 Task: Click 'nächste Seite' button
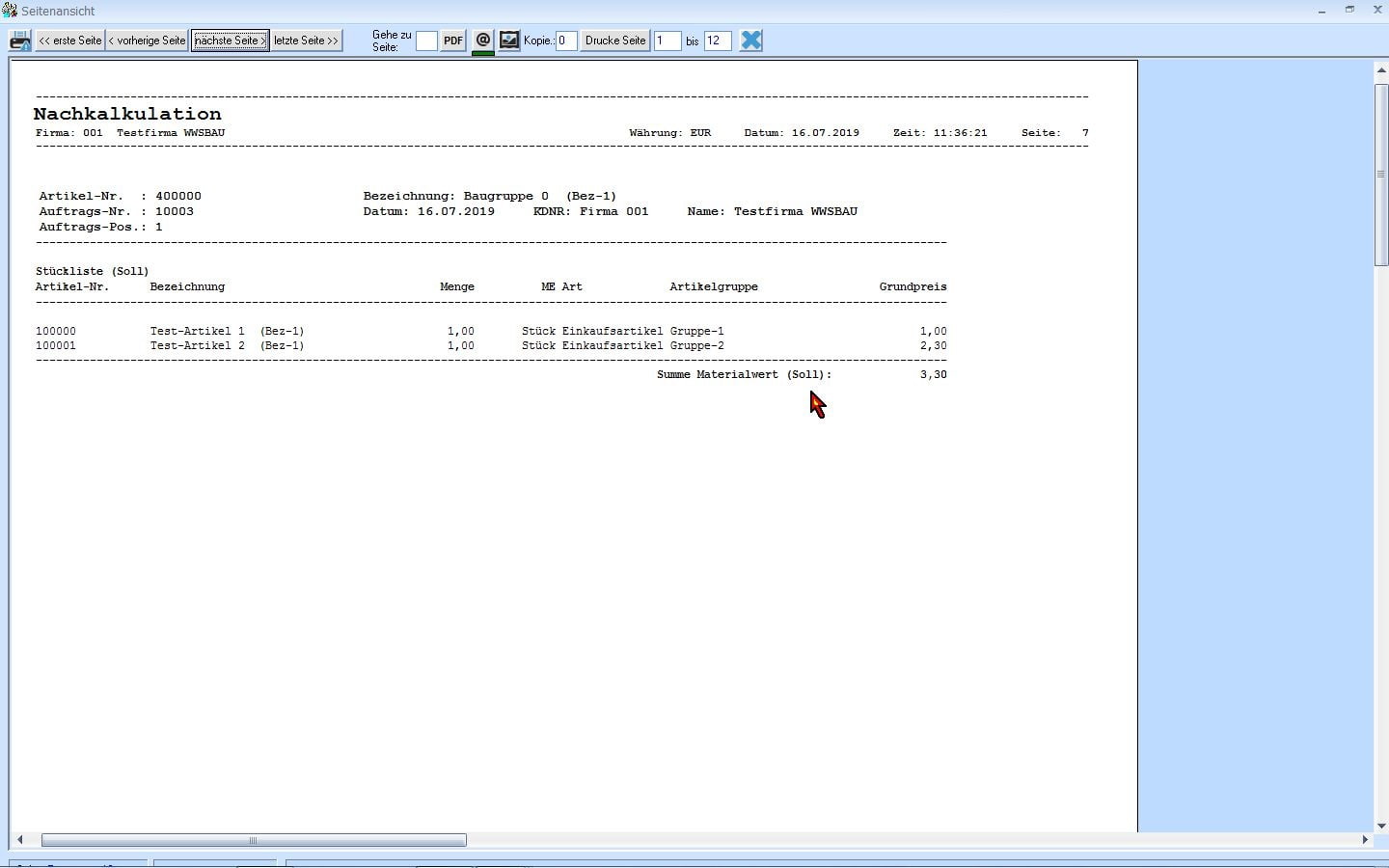[x=230, y=41]
